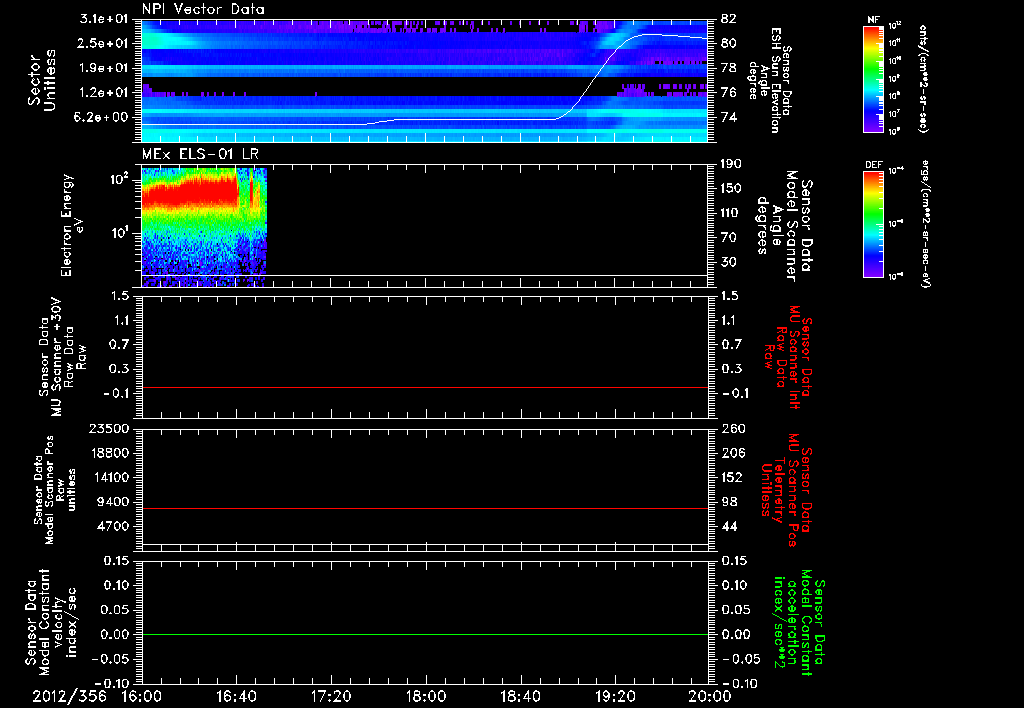The image size is (1024, 708).
Task: Click the 18:40 time tick label
Action: [x=520, y=696]
